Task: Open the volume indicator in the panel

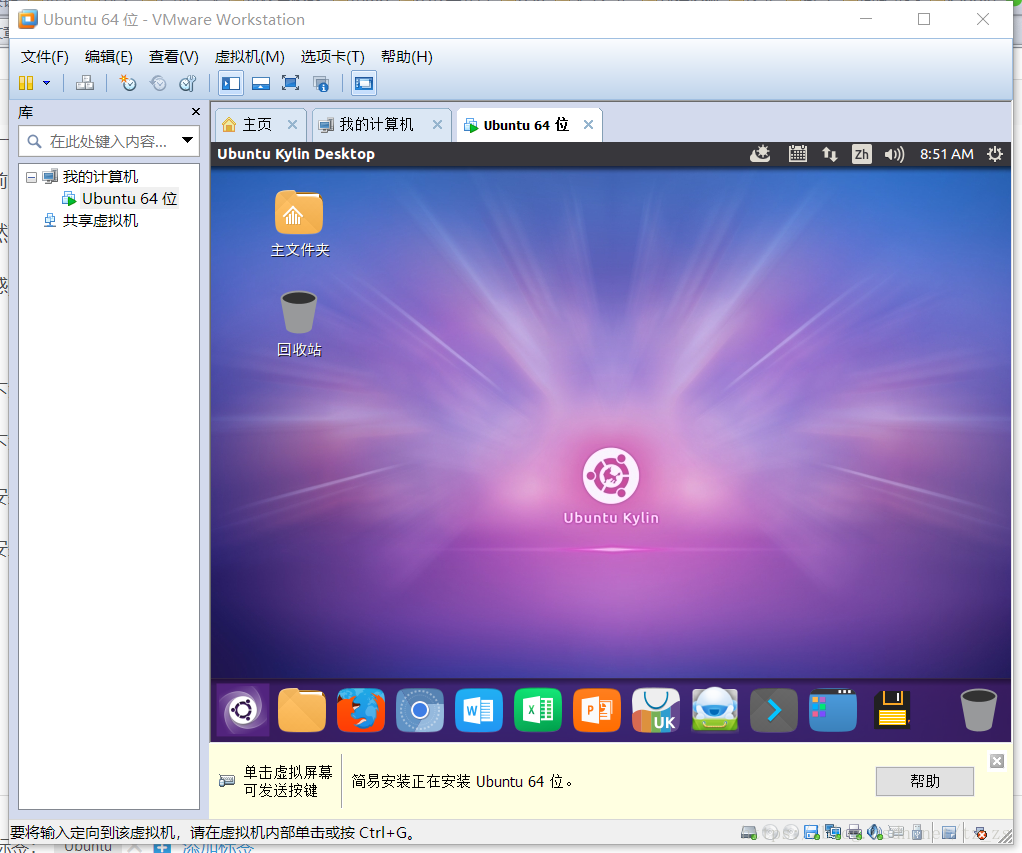Action: coord(894,154)
